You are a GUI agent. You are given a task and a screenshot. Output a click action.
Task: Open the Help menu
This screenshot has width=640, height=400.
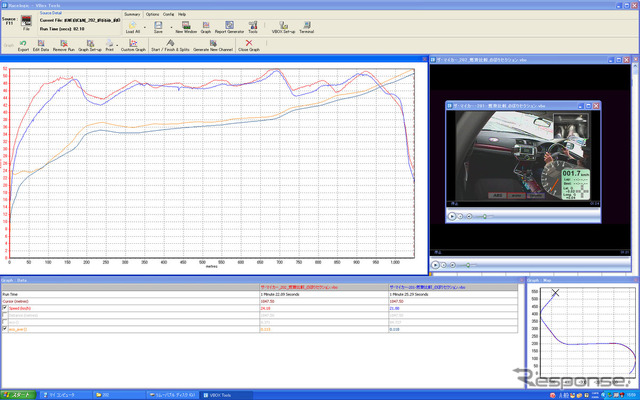coord(182,14)
